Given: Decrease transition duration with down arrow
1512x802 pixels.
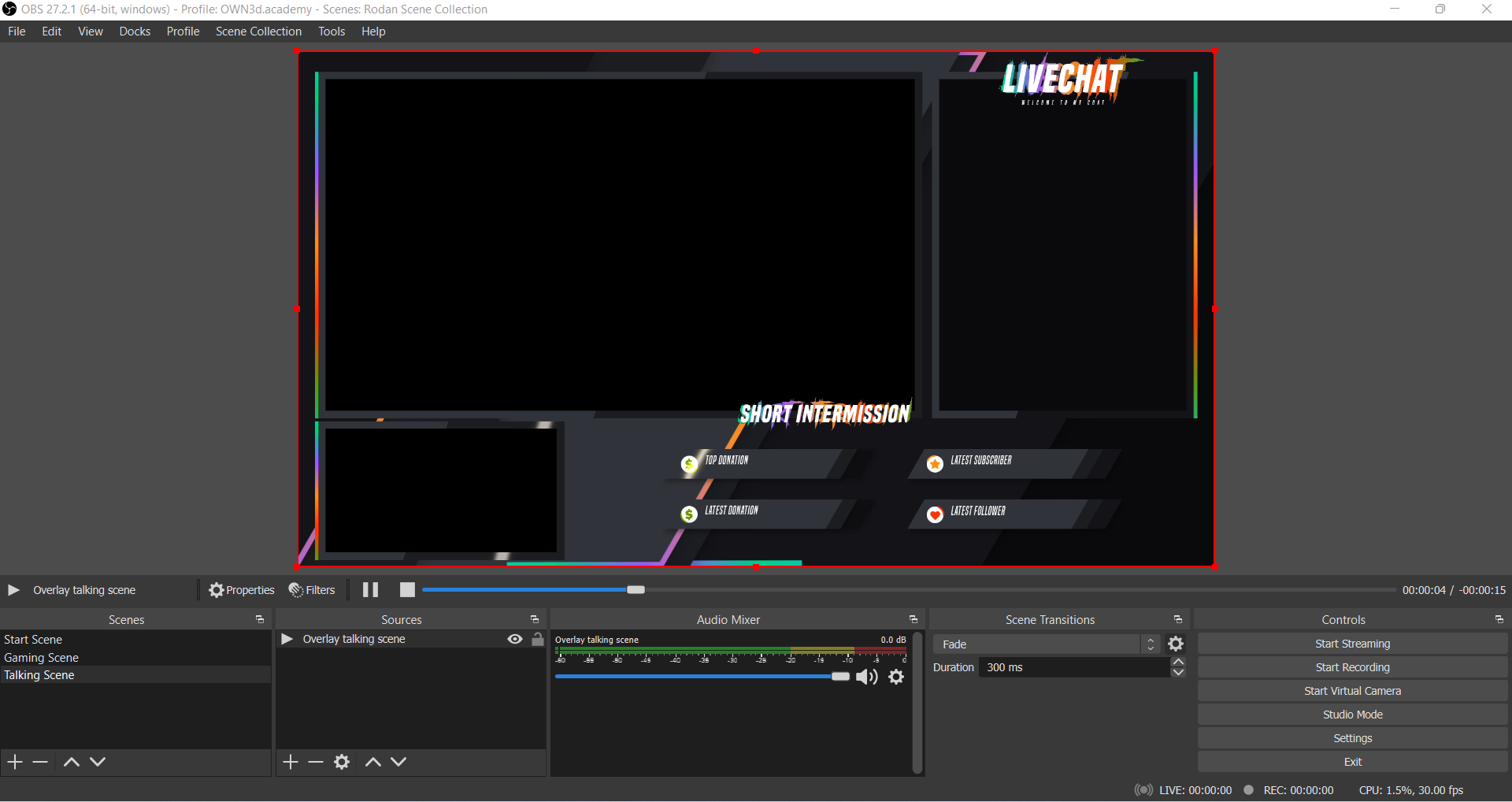Looking at the screenshot, I should [x=1178, y=672].
